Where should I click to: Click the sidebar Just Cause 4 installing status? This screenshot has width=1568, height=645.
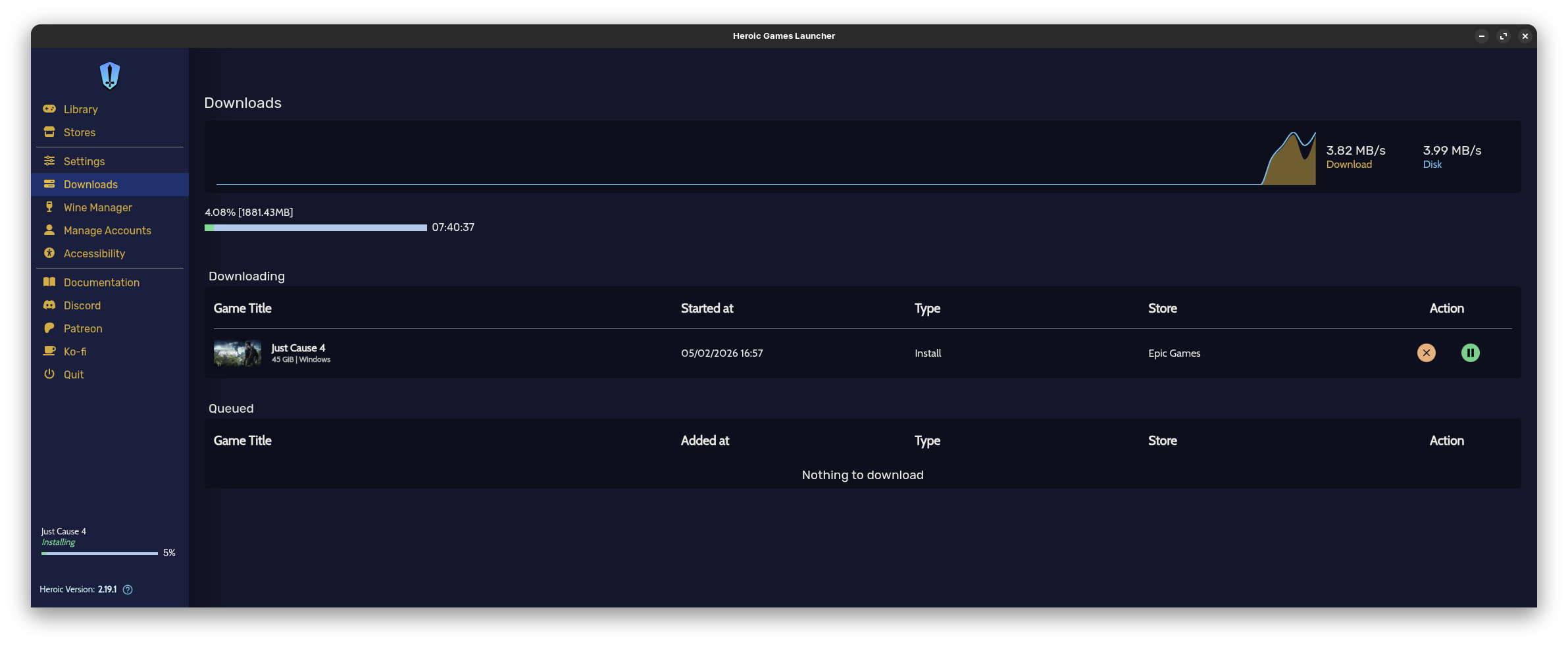pos(59,542)
